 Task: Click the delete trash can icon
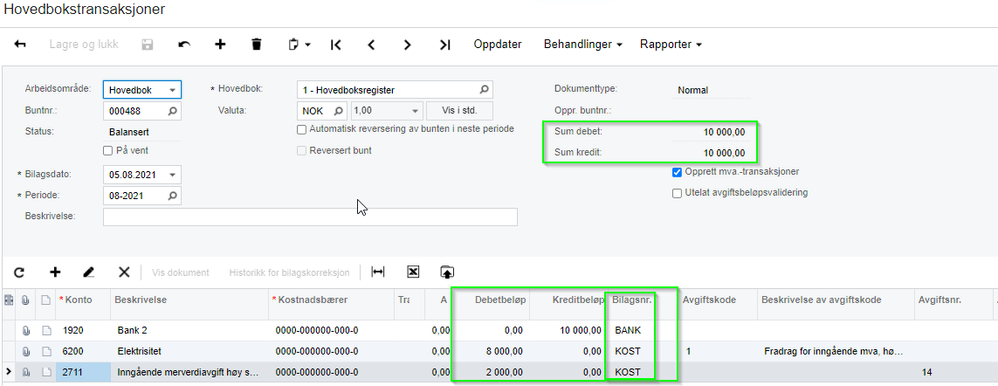pyautogui.click(x=257, y=45)
